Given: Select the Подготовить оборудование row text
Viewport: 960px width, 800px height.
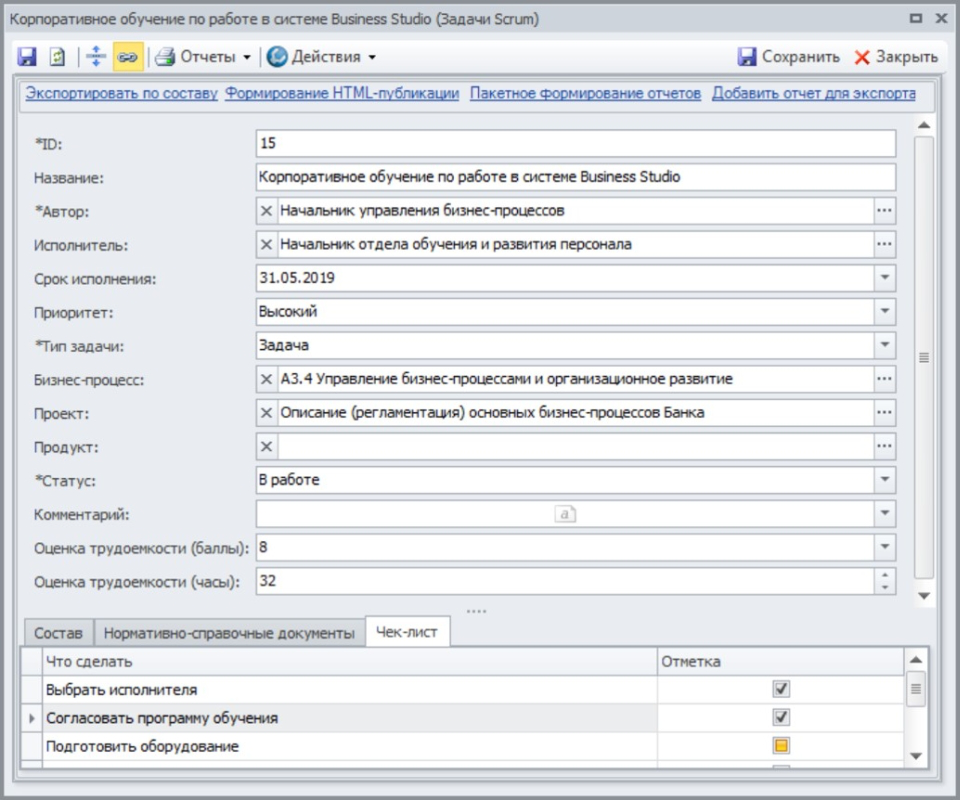Looking at the screenshot, I should point(142,746).
